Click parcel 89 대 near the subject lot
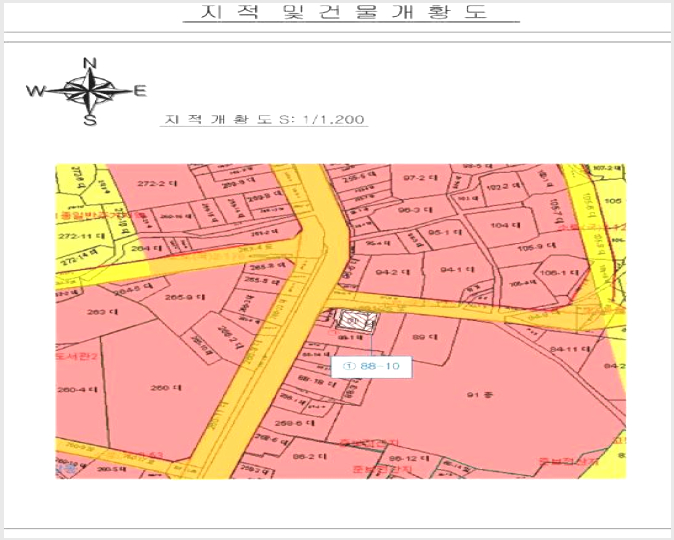The image size is (674, 540). click(425, 337)
